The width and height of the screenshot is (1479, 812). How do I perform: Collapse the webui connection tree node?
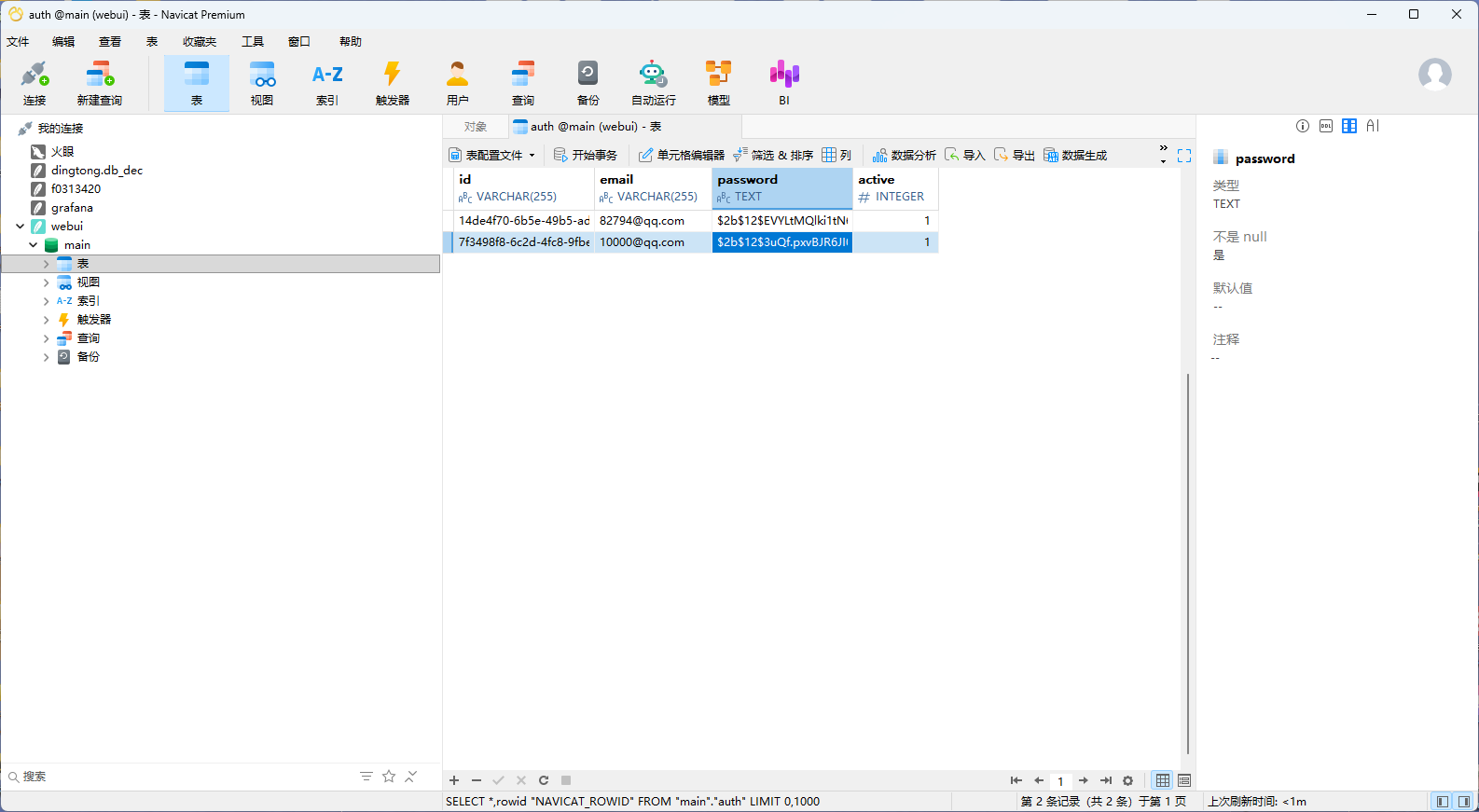pyautogui.click(x=21, y=227)
